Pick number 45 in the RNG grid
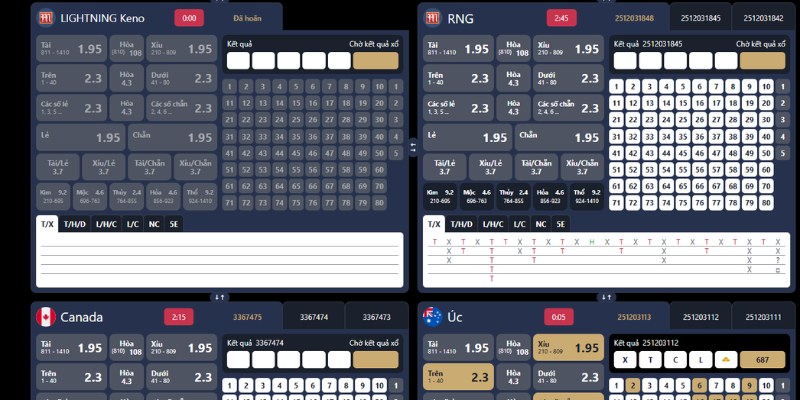The width and height of the screenshot is (800, 400). coord(683,153)
